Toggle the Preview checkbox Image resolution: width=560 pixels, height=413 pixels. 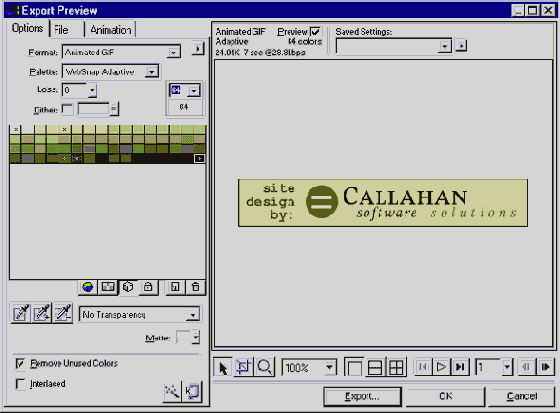click(315, 31)
